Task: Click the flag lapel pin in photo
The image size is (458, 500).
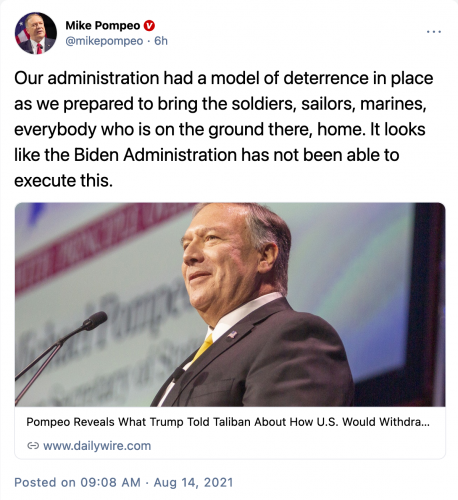Action: coord(232,334)
